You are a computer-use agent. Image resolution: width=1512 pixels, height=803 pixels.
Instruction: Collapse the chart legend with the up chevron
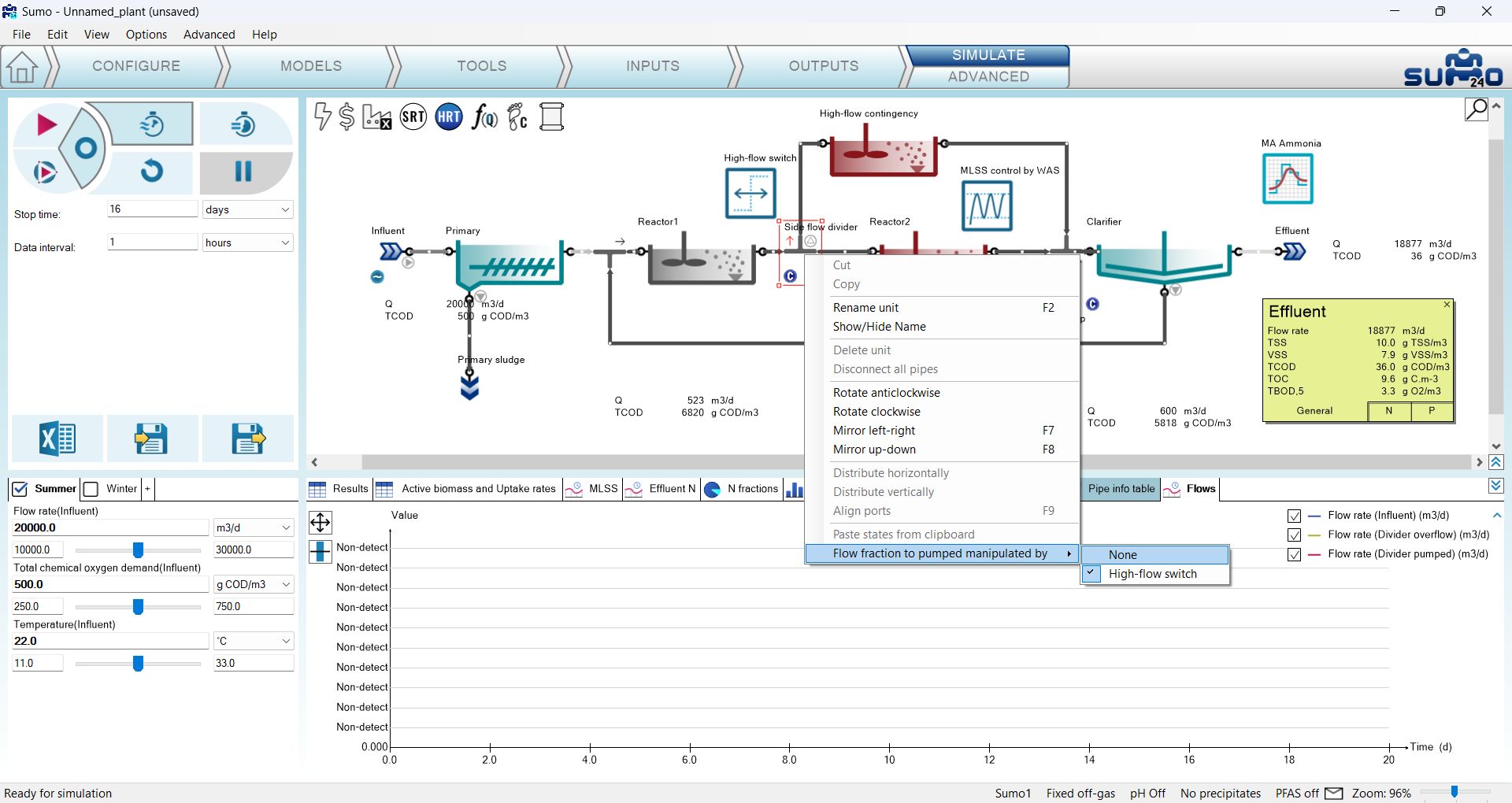tap(1497, 515)
